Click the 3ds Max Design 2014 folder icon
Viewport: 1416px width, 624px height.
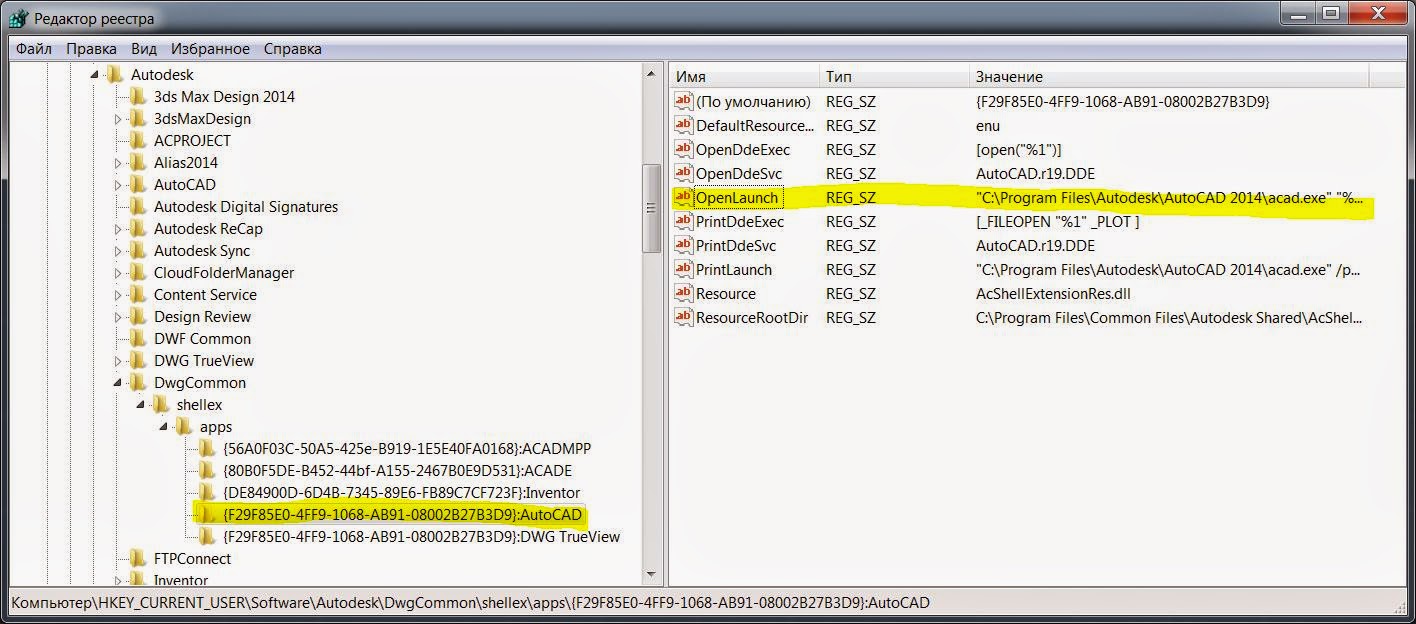138,97
